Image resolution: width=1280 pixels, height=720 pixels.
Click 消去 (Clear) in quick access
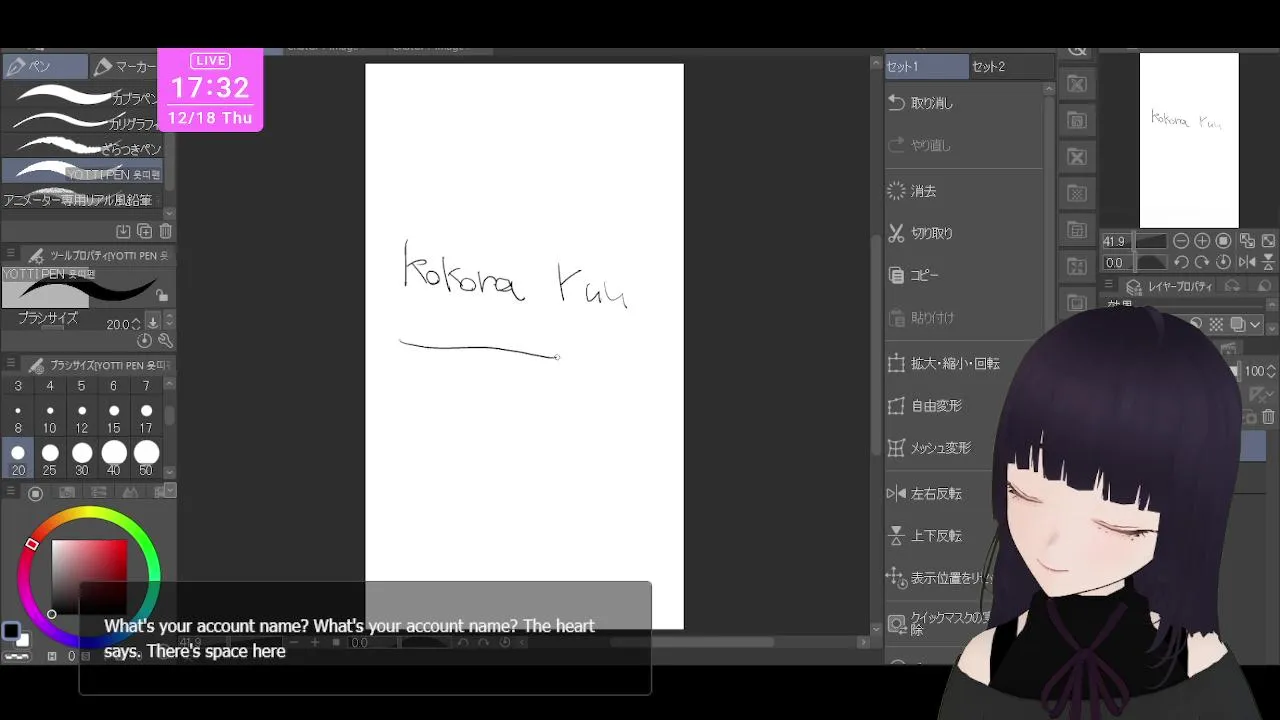tap(963, 191)
